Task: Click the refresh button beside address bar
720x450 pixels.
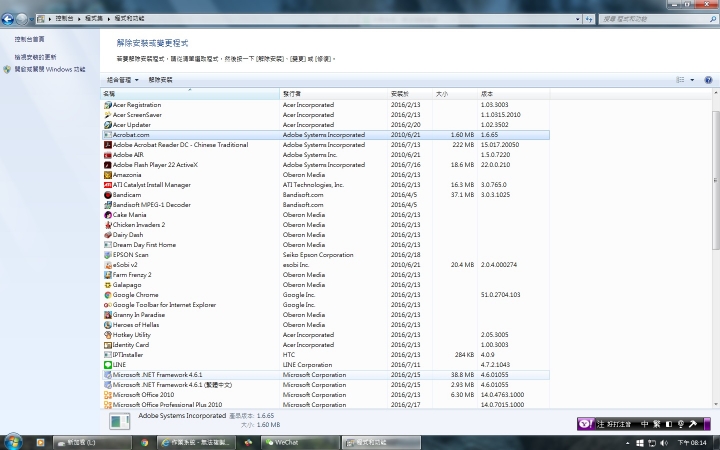Action: pos(589,19)
